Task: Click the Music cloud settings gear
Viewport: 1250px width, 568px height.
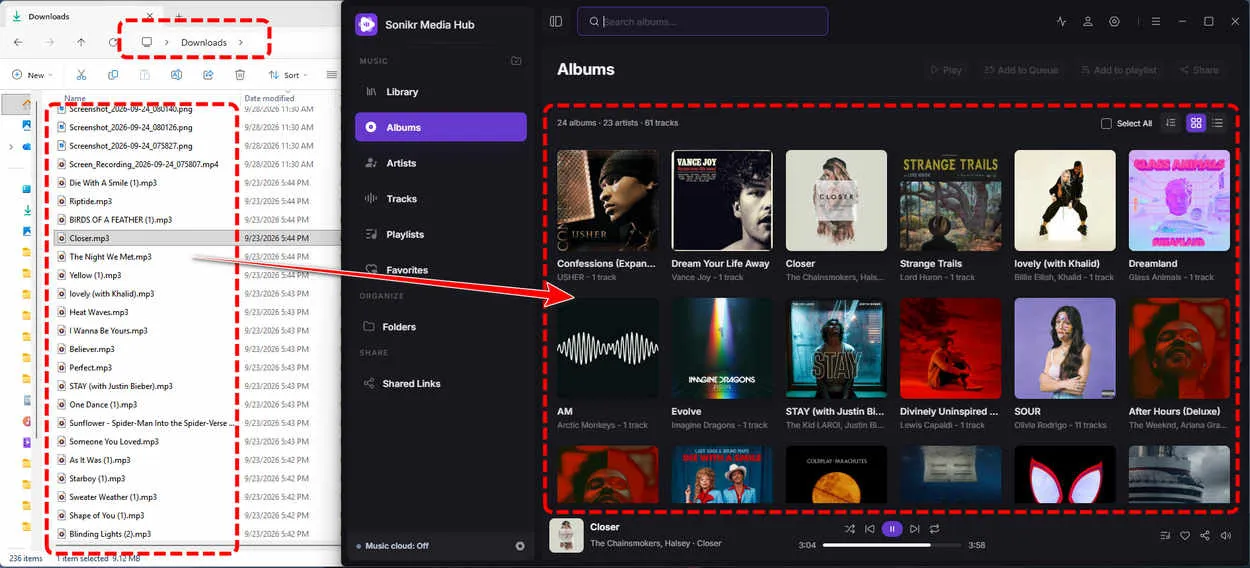Action: coord(519,546)
